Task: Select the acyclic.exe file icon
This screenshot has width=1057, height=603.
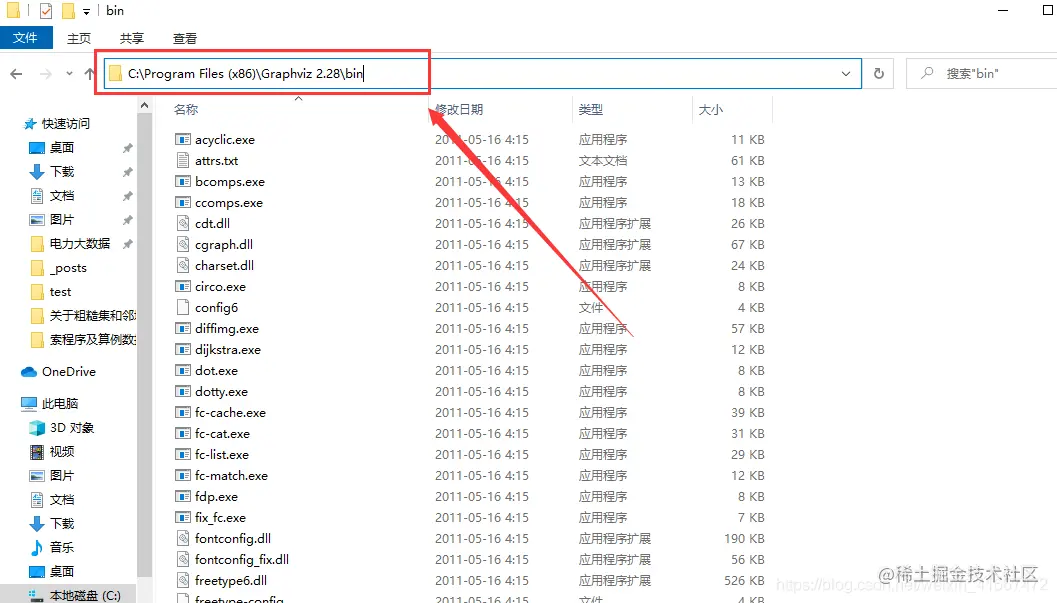Action: point(182,139)
